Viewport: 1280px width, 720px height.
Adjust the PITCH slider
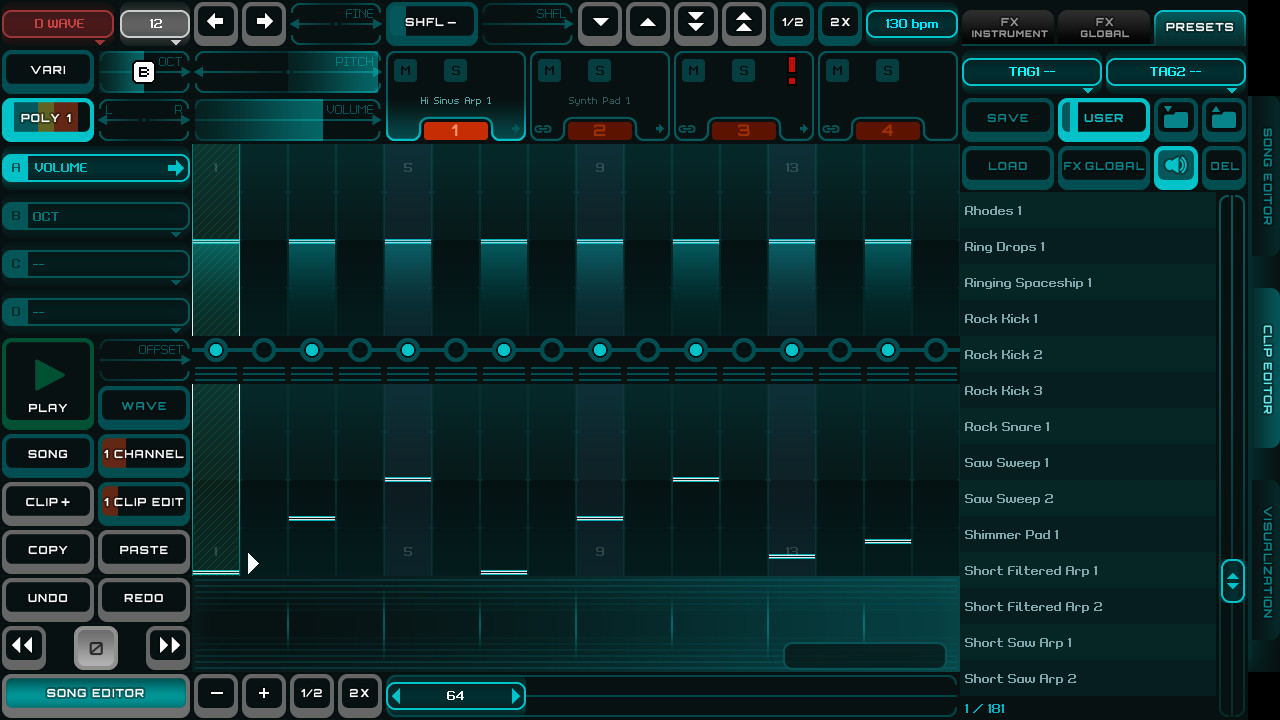pos(287,71)
